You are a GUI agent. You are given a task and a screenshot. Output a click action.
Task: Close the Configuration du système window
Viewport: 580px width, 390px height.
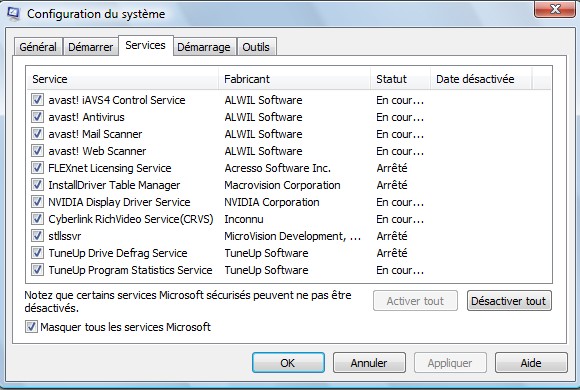coord(554,9)
